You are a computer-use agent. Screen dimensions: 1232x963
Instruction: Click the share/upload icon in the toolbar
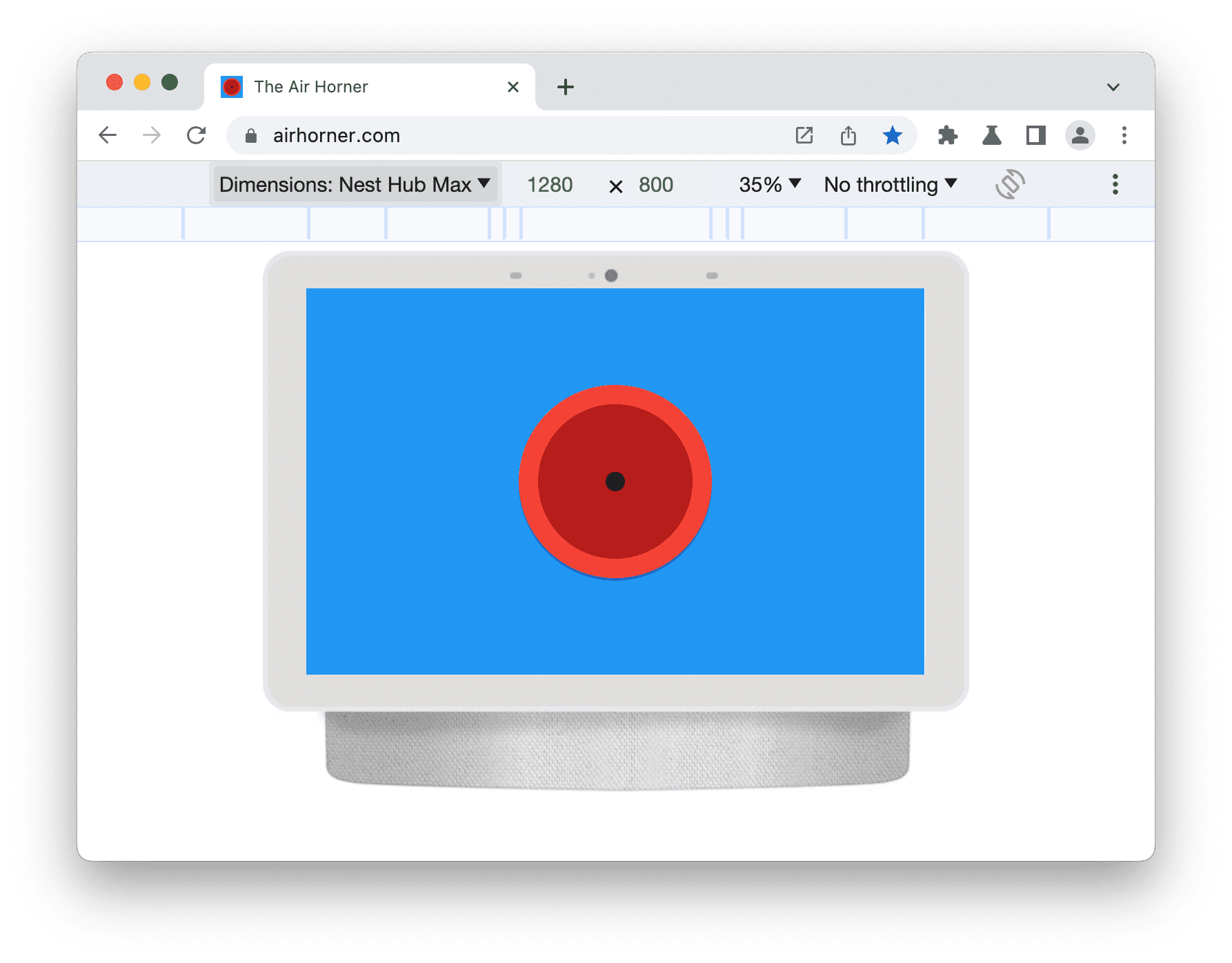pos(848,135)
